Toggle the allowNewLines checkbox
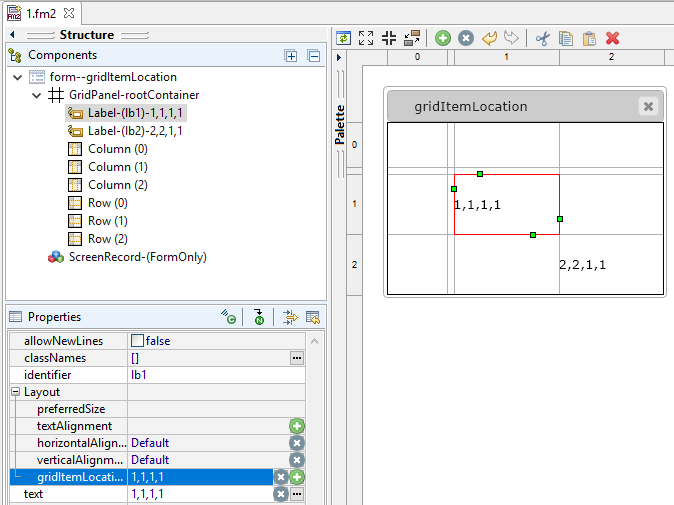The height and width of the screenshot is (505, 674). click(x=138, y=341)
